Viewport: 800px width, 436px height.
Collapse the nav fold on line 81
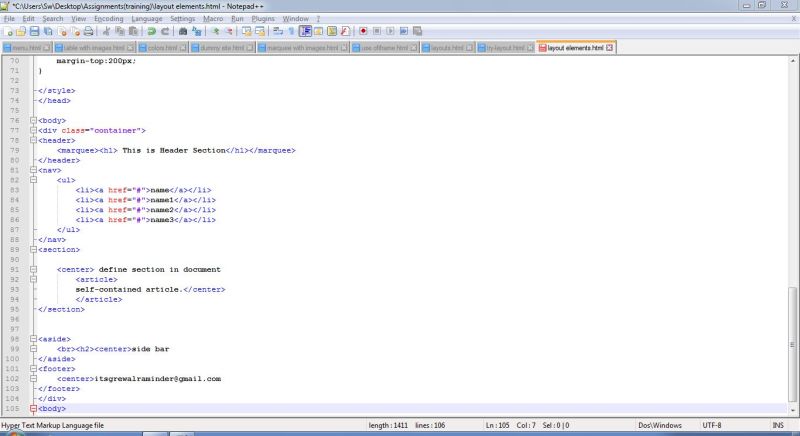33,170
